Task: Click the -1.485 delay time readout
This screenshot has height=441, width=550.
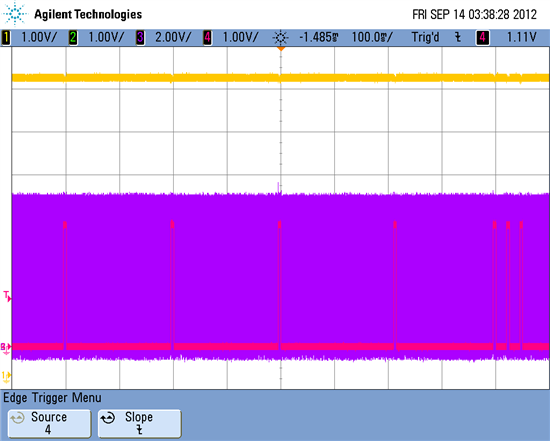Action: (x=318, y=37)
